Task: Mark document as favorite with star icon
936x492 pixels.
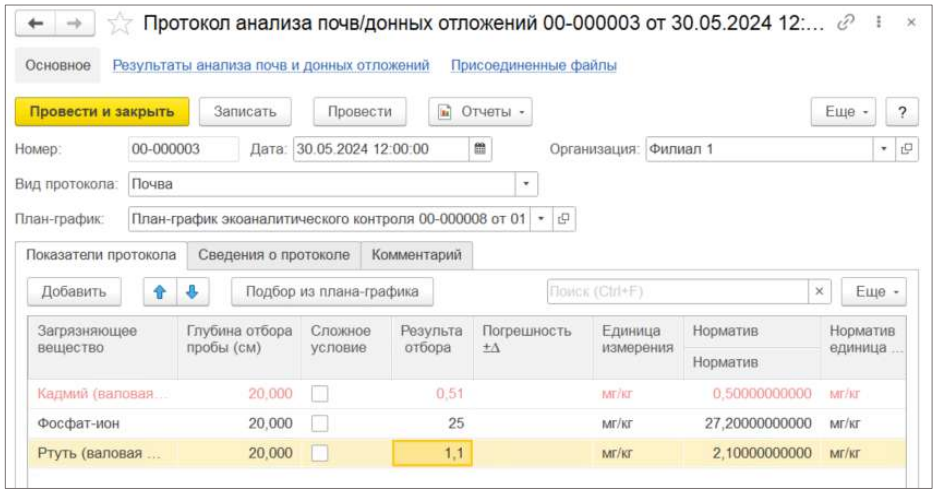Action: 120,24
